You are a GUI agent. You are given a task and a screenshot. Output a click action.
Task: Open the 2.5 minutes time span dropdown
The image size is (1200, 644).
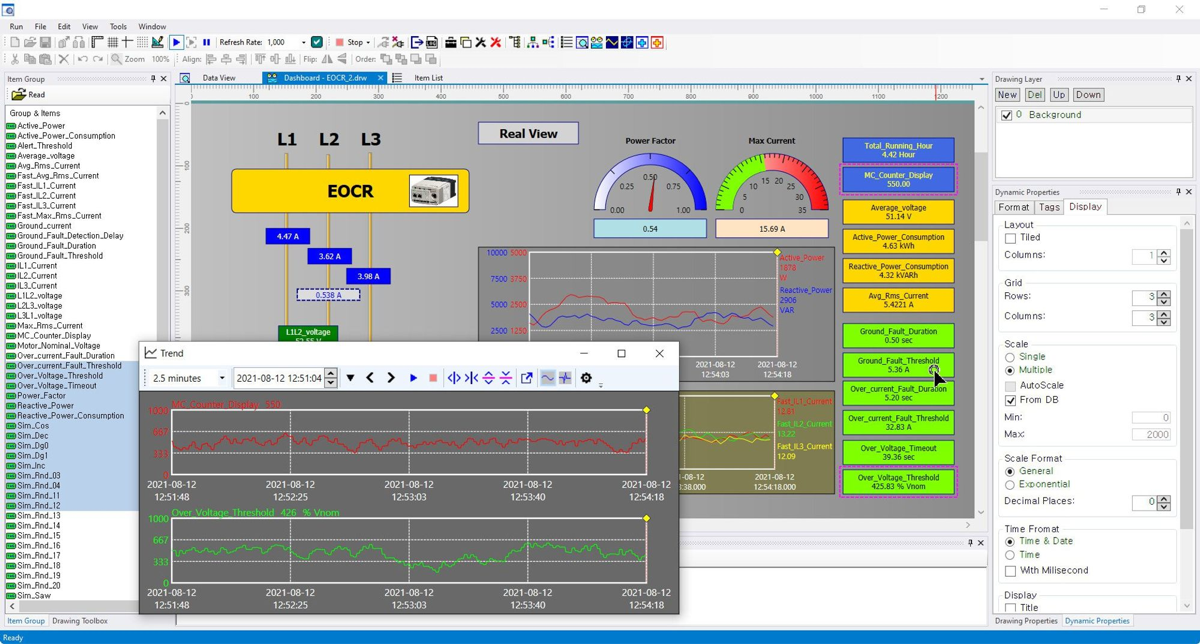(x=189, y=379)
